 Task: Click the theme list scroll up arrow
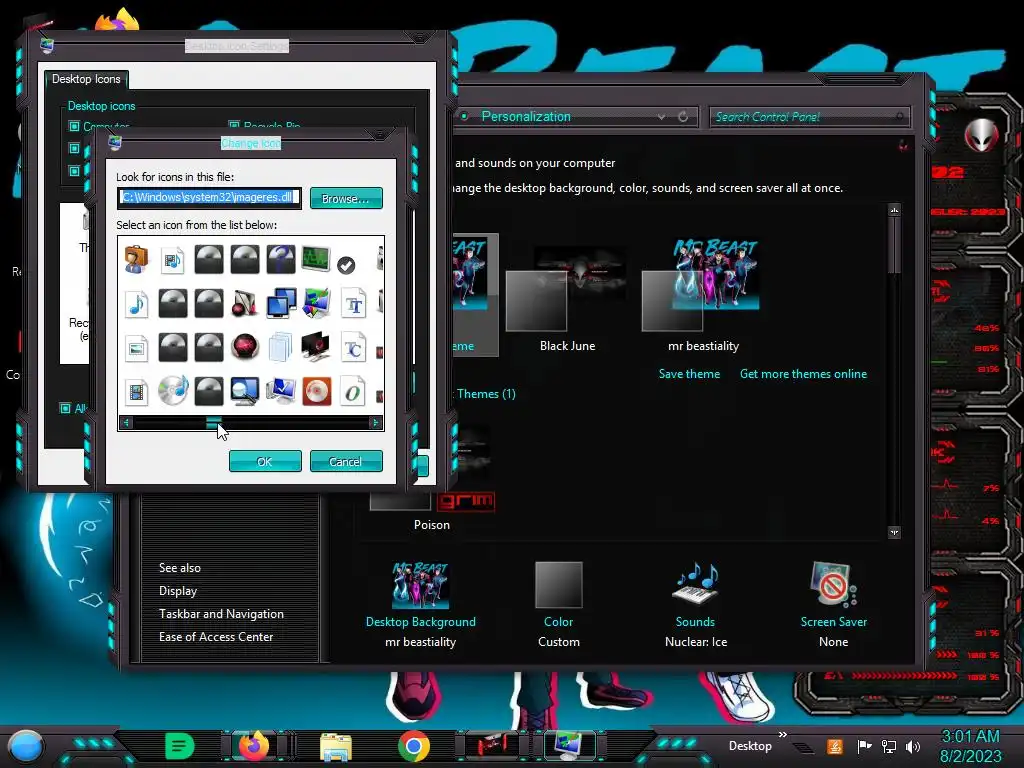(894, 210)
